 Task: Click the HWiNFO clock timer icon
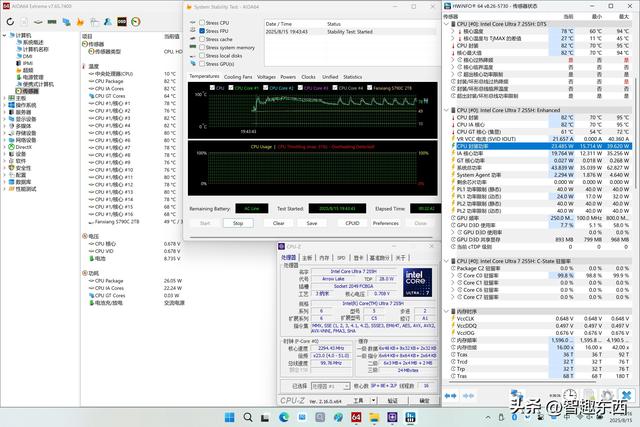coord(570,395)
